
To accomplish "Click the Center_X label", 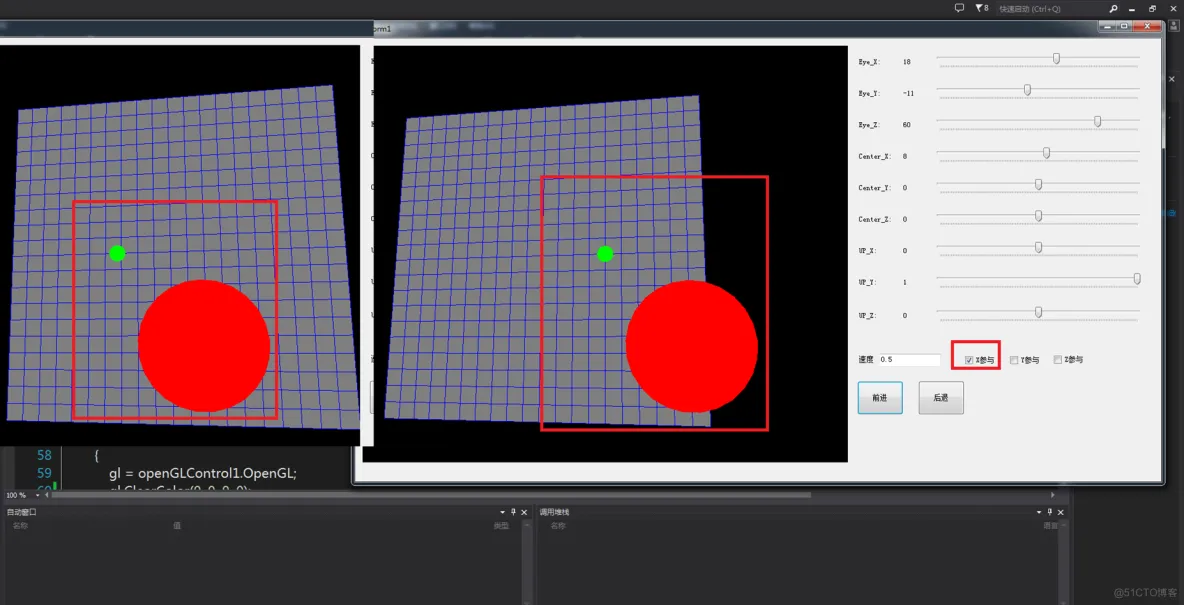I will tap(874, 156).
